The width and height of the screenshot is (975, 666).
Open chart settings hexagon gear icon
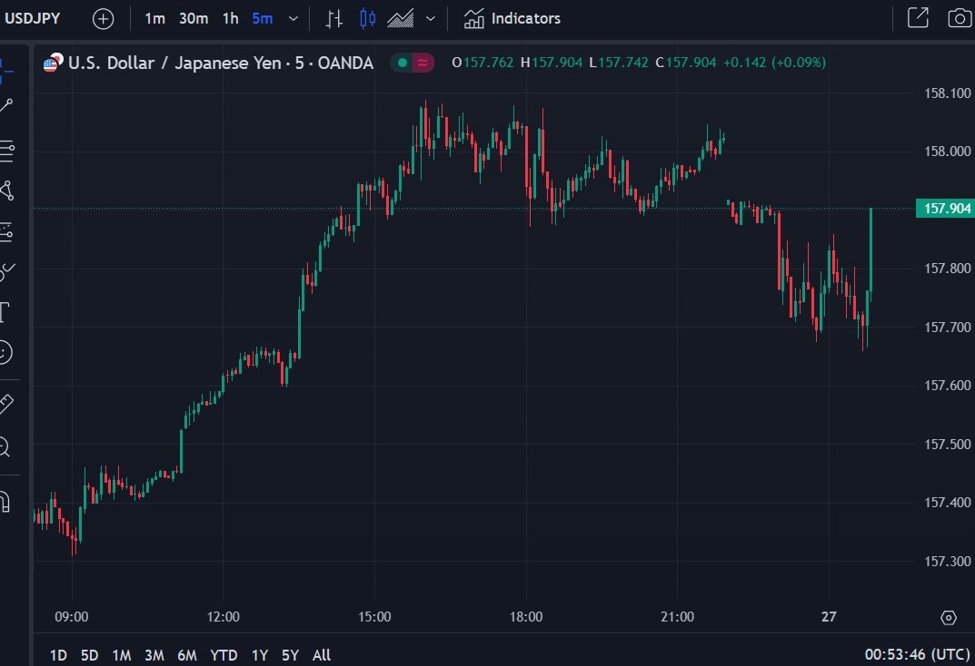coord(948,618)
